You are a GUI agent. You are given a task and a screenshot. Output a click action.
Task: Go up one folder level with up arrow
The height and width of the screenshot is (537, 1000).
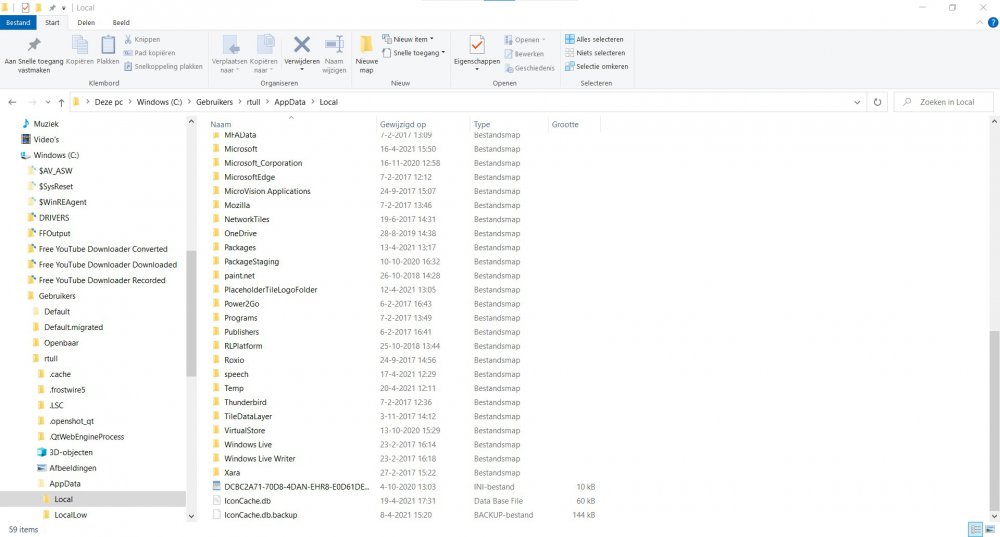coord(62,102)
